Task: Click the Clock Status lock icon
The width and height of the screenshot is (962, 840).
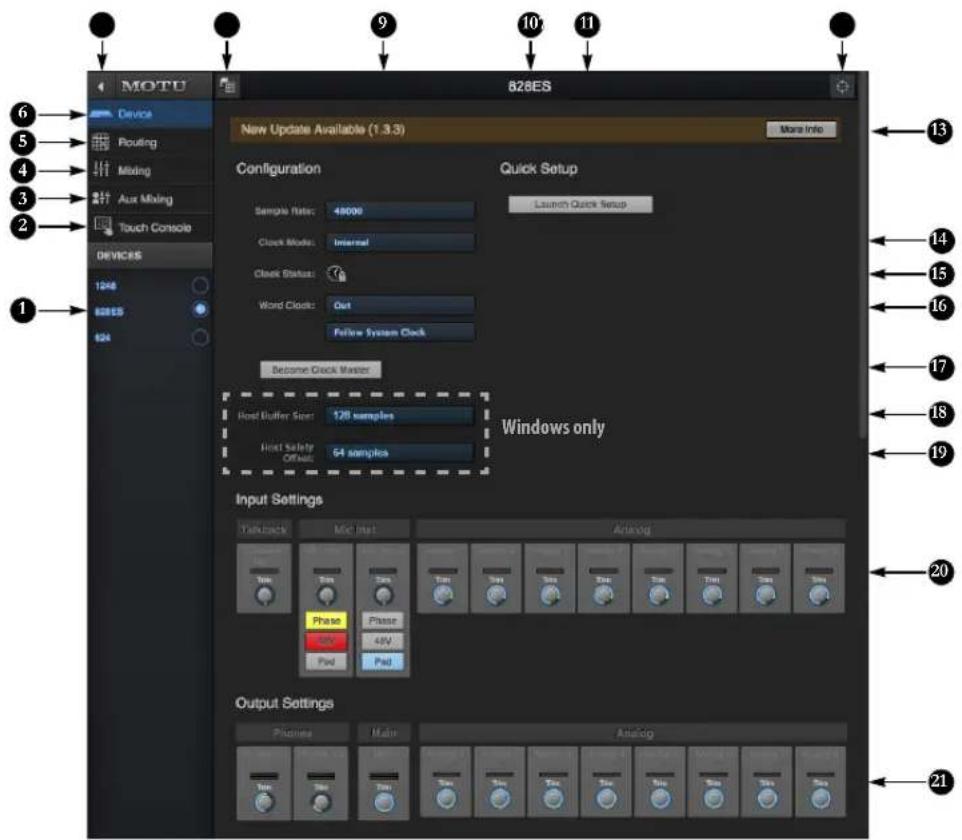Action: coord(336,274)
